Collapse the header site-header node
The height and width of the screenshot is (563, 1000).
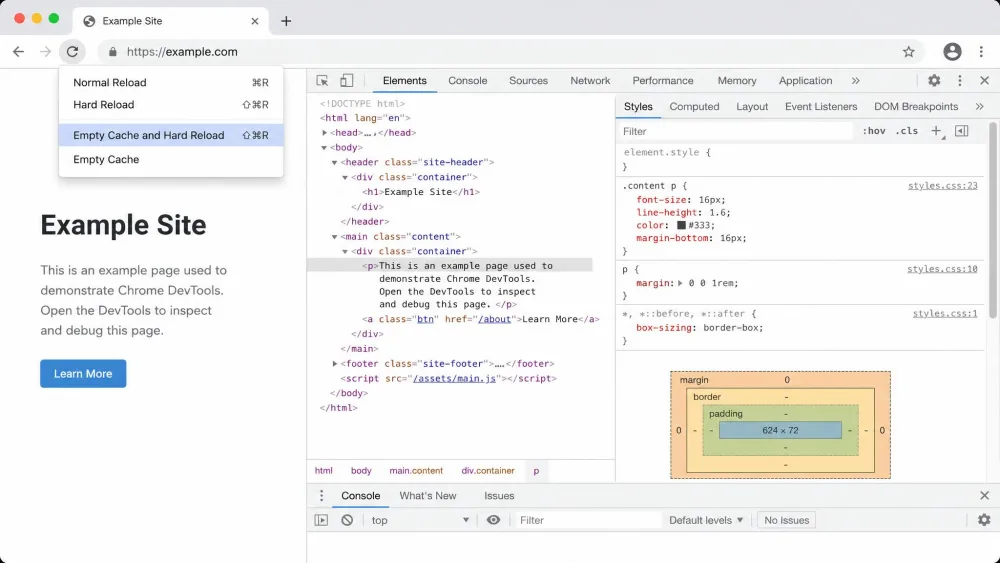point(334,162)
